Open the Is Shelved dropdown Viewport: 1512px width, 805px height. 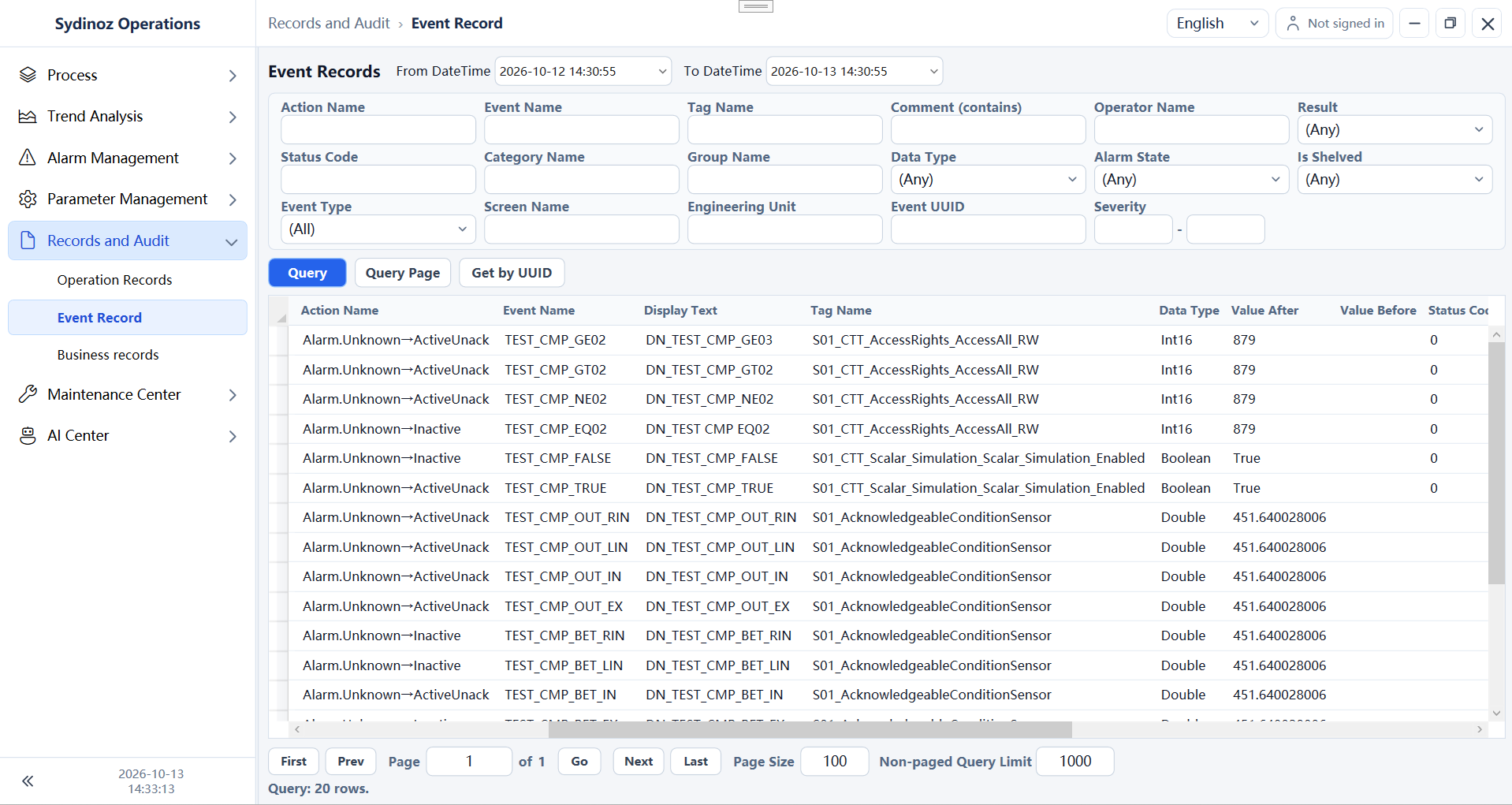click(x=1395, y=180)
